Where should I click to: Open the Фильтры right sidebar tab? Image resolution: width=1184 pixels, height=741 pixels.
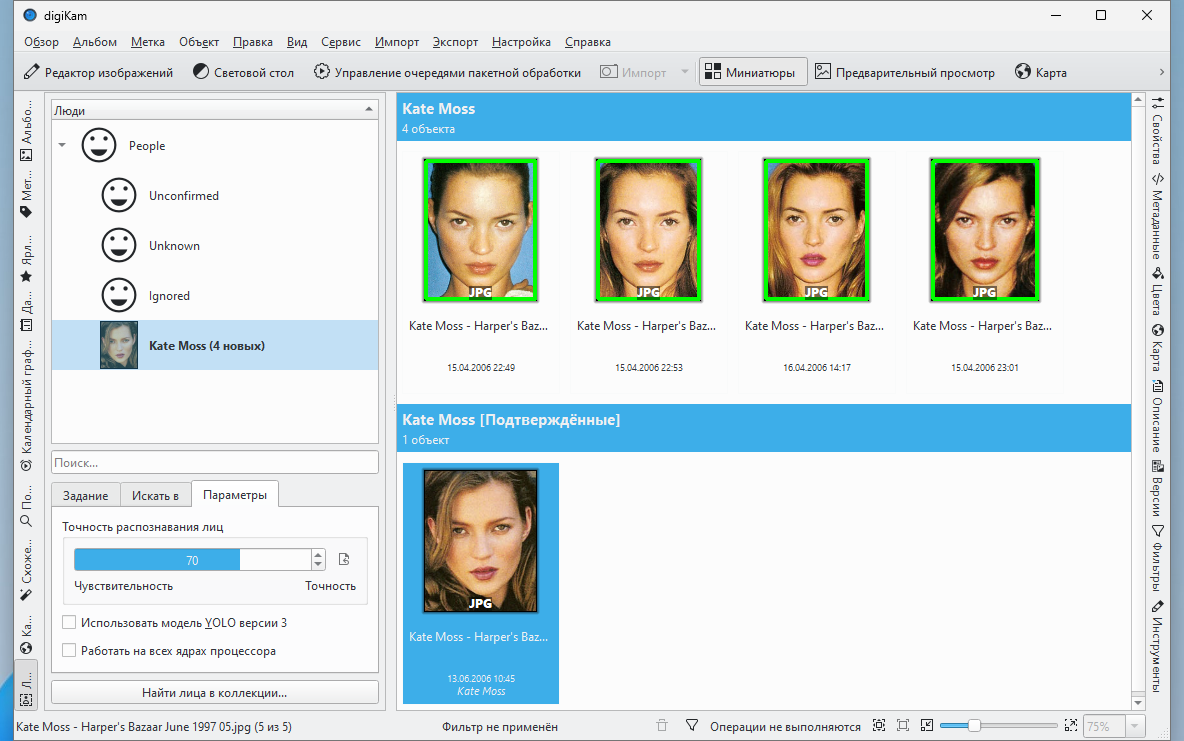(1157, 557)
